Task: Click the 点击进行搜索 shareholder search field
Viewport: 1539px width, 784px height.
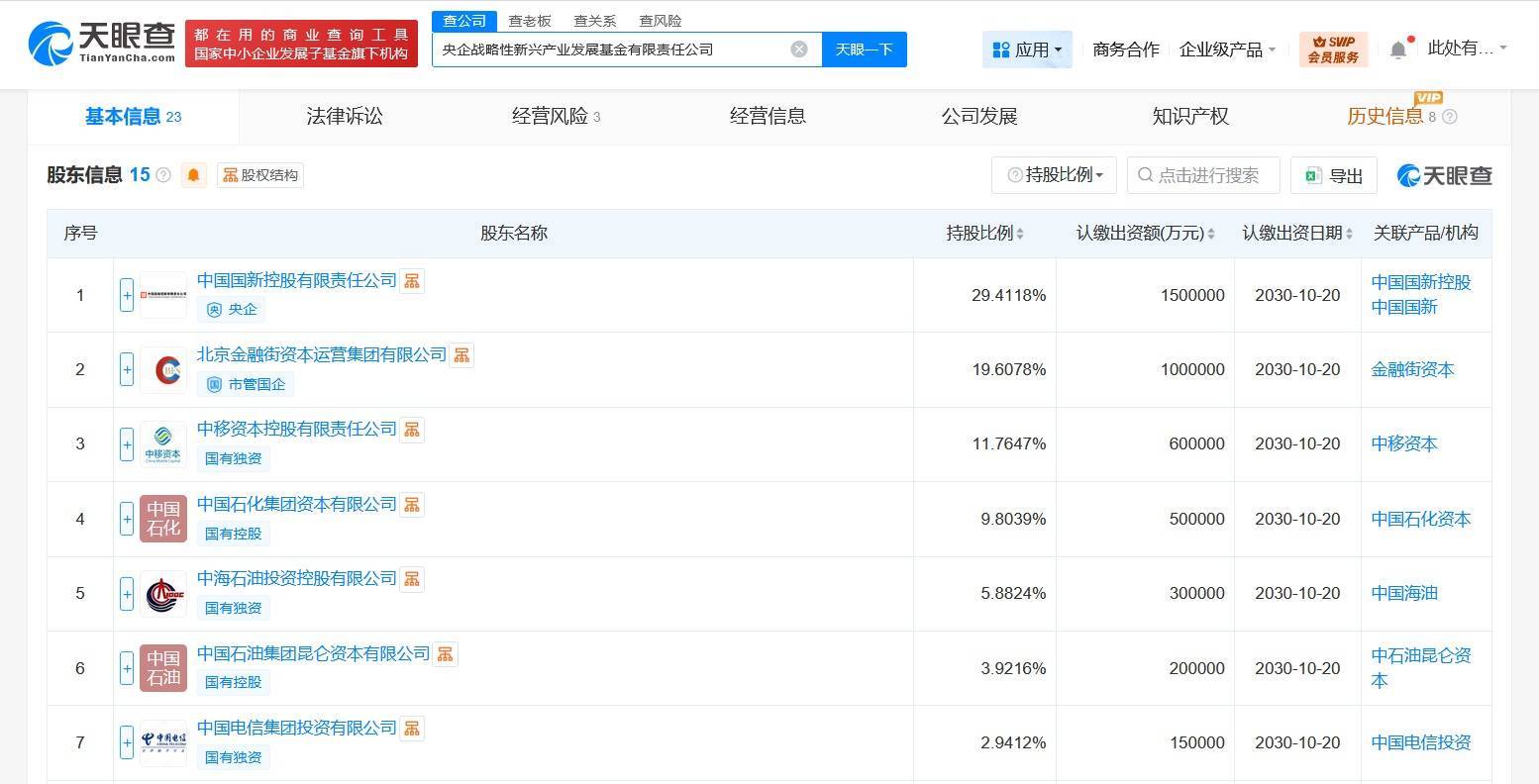Action: click(x=1208, y=175)
